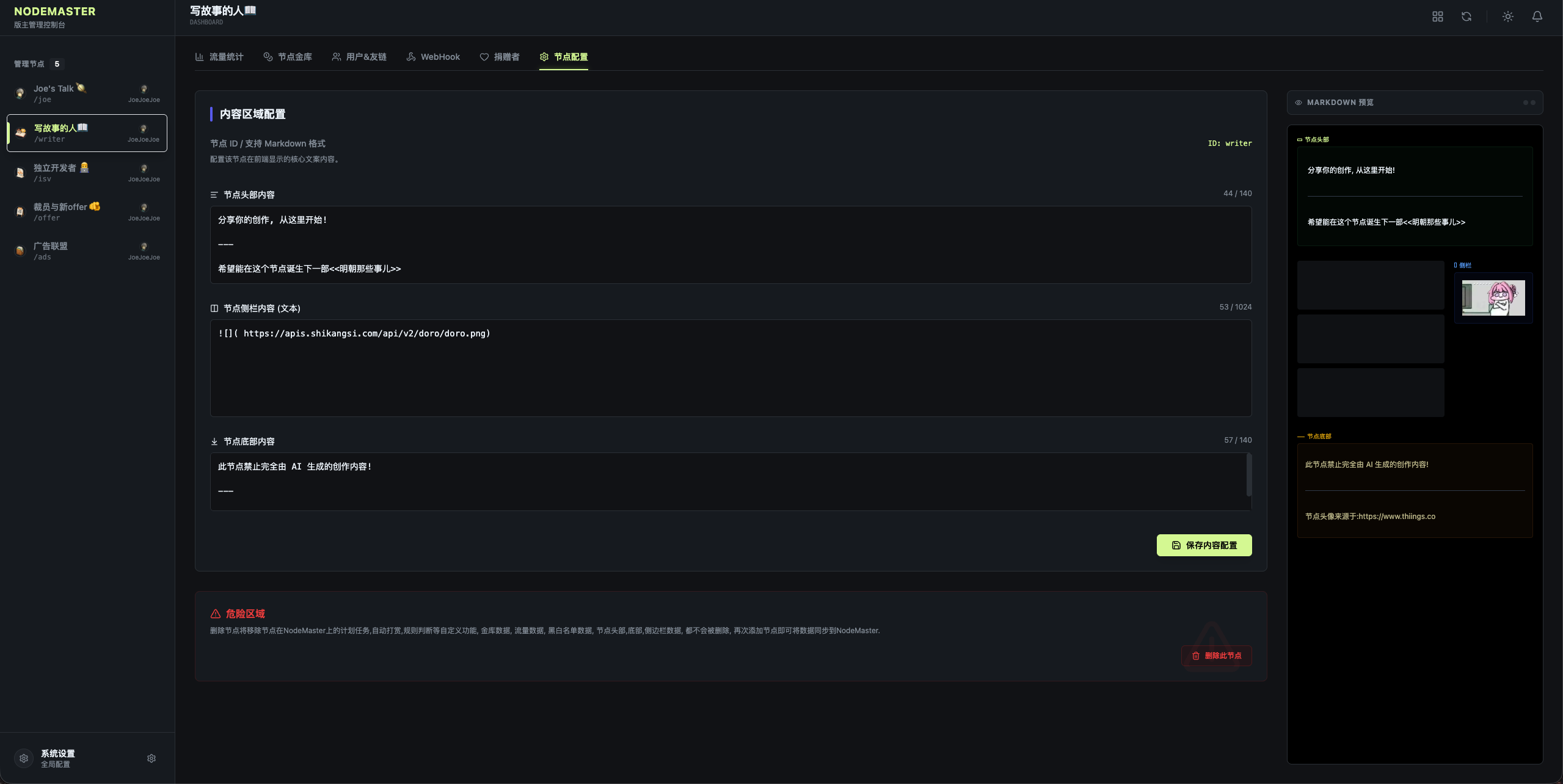This screenshot has height=784, width=1563.
Task: Click the 保存内容配置 button
Action: (x=1204, y=545)
